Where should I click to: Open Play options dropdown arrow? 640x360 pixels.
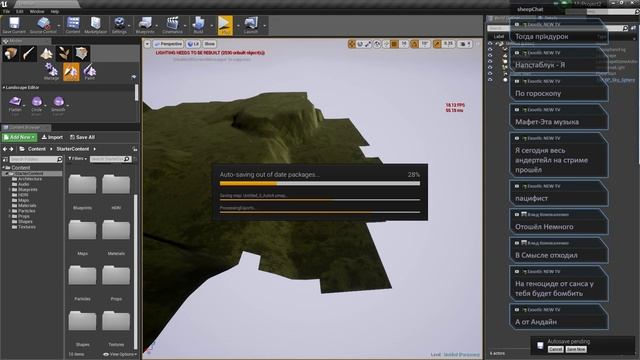[x=237, y=25]
